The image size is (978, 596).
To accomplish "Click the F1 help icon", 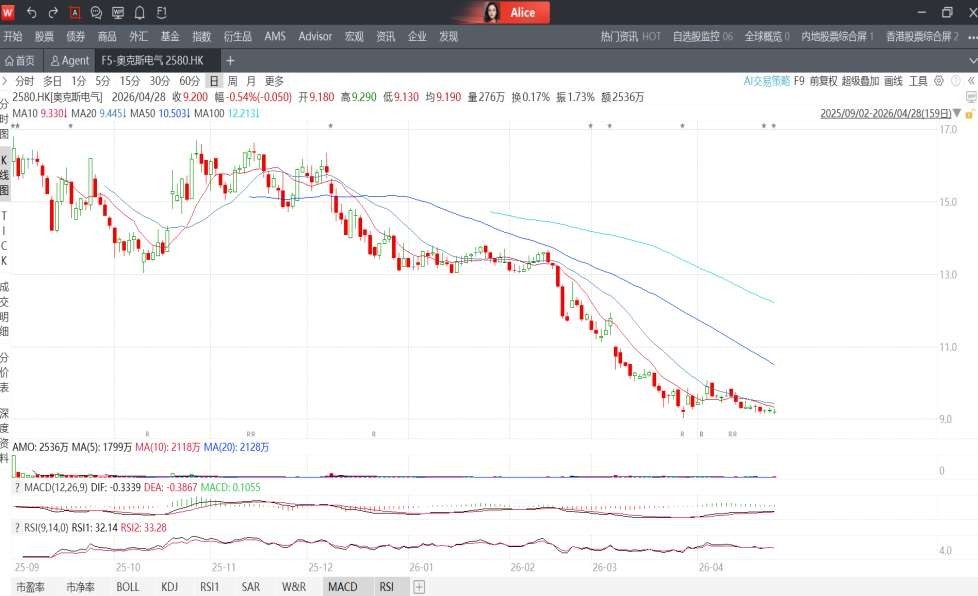I will [161, 12].
